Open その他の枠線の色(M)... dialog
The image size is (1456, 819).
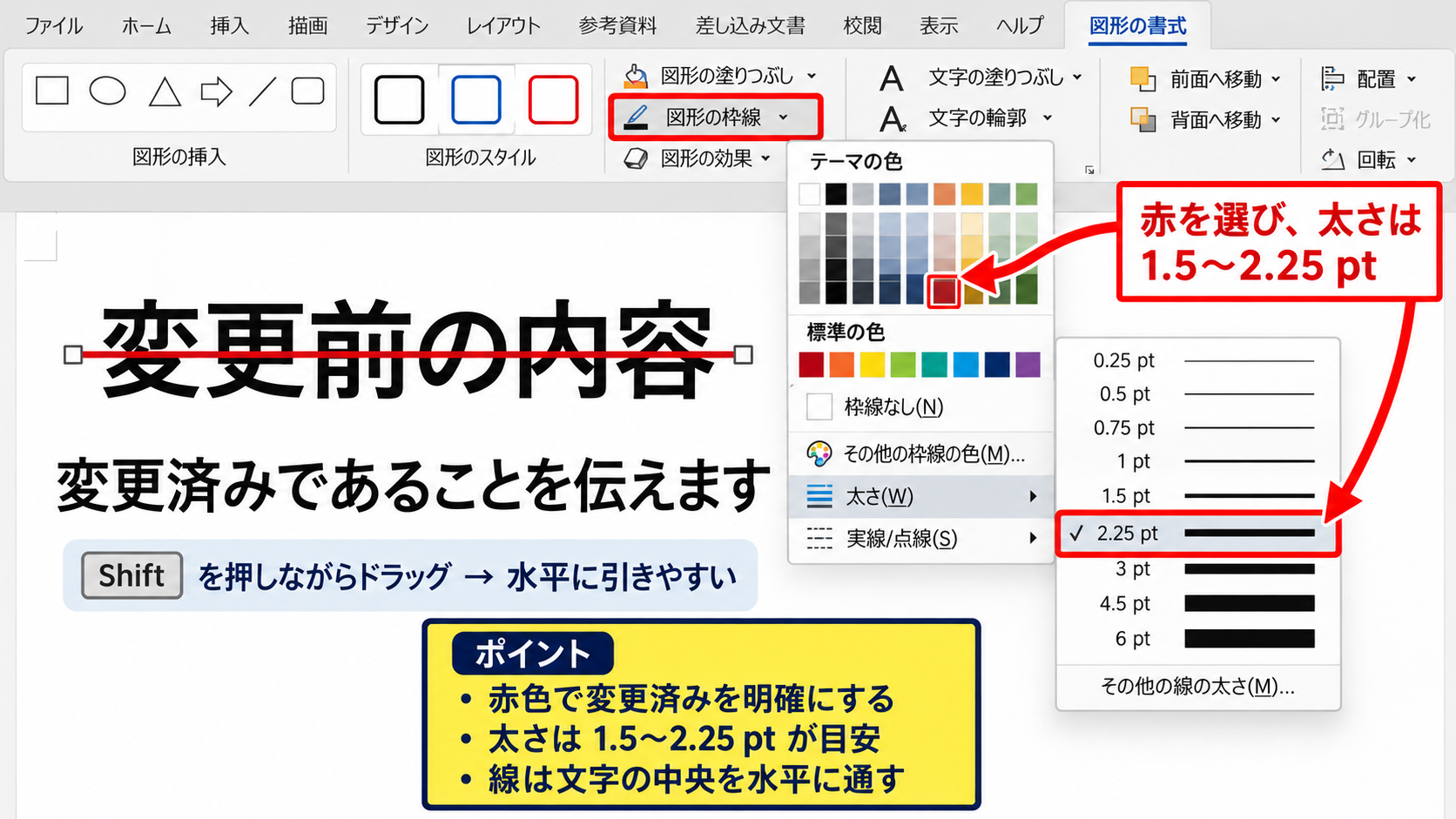pyautogui.click(x=920, y=453)
